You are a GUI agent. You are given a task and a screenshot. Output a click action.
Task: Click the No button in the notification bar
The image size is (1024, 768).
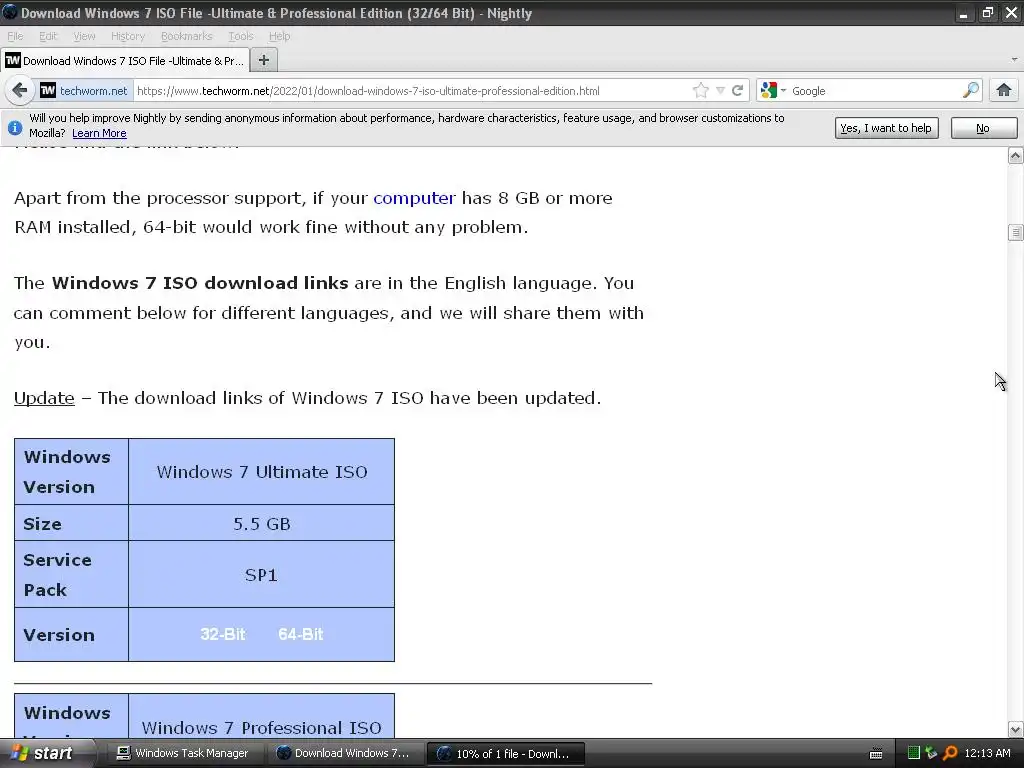[x=983, y=128]
